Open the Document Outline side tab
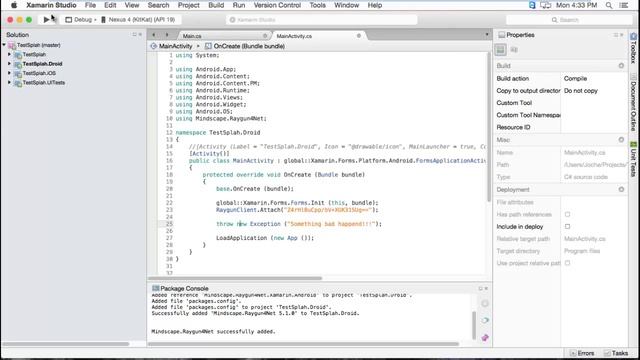 (x=633, y=102)
